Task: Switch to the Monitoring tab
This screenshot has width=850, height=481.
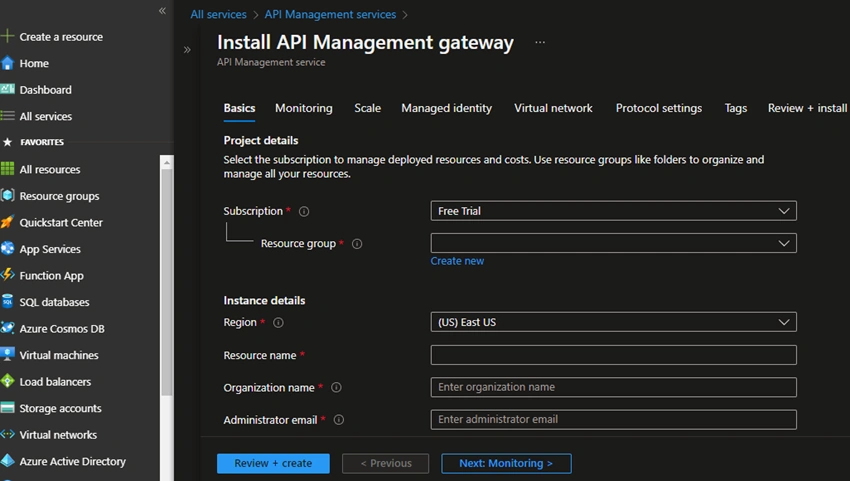Action: click(304, 108)
